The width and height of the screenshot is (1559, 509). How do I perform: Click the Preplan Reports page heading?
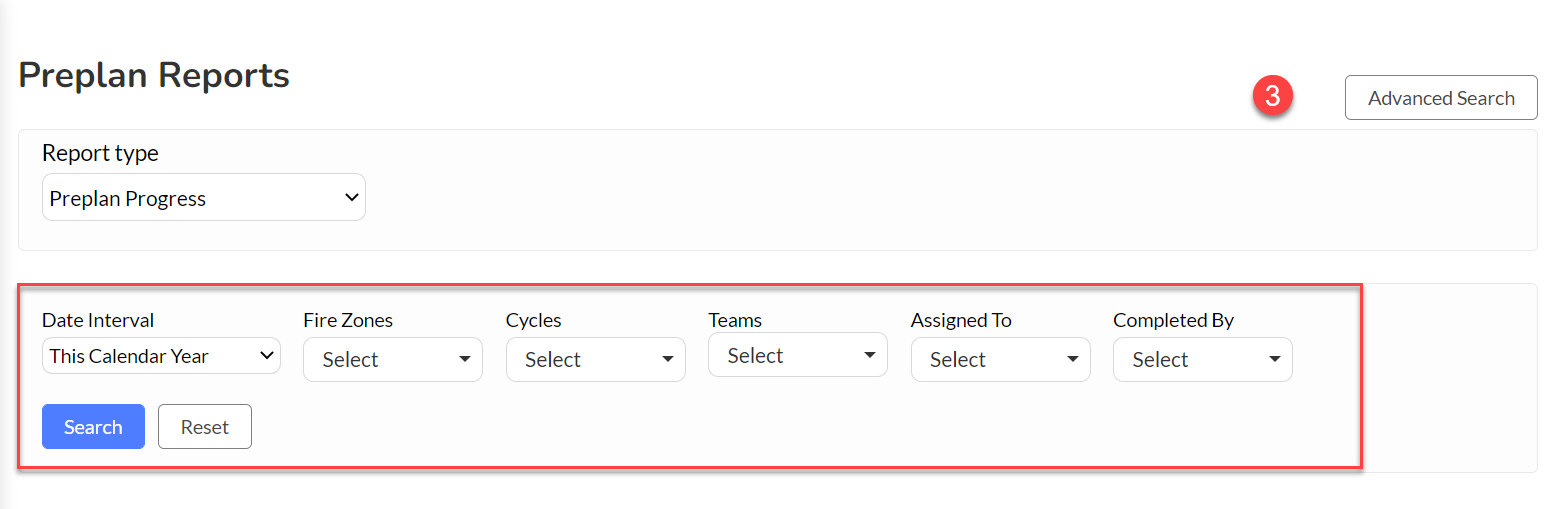click(x=154, y=75)
